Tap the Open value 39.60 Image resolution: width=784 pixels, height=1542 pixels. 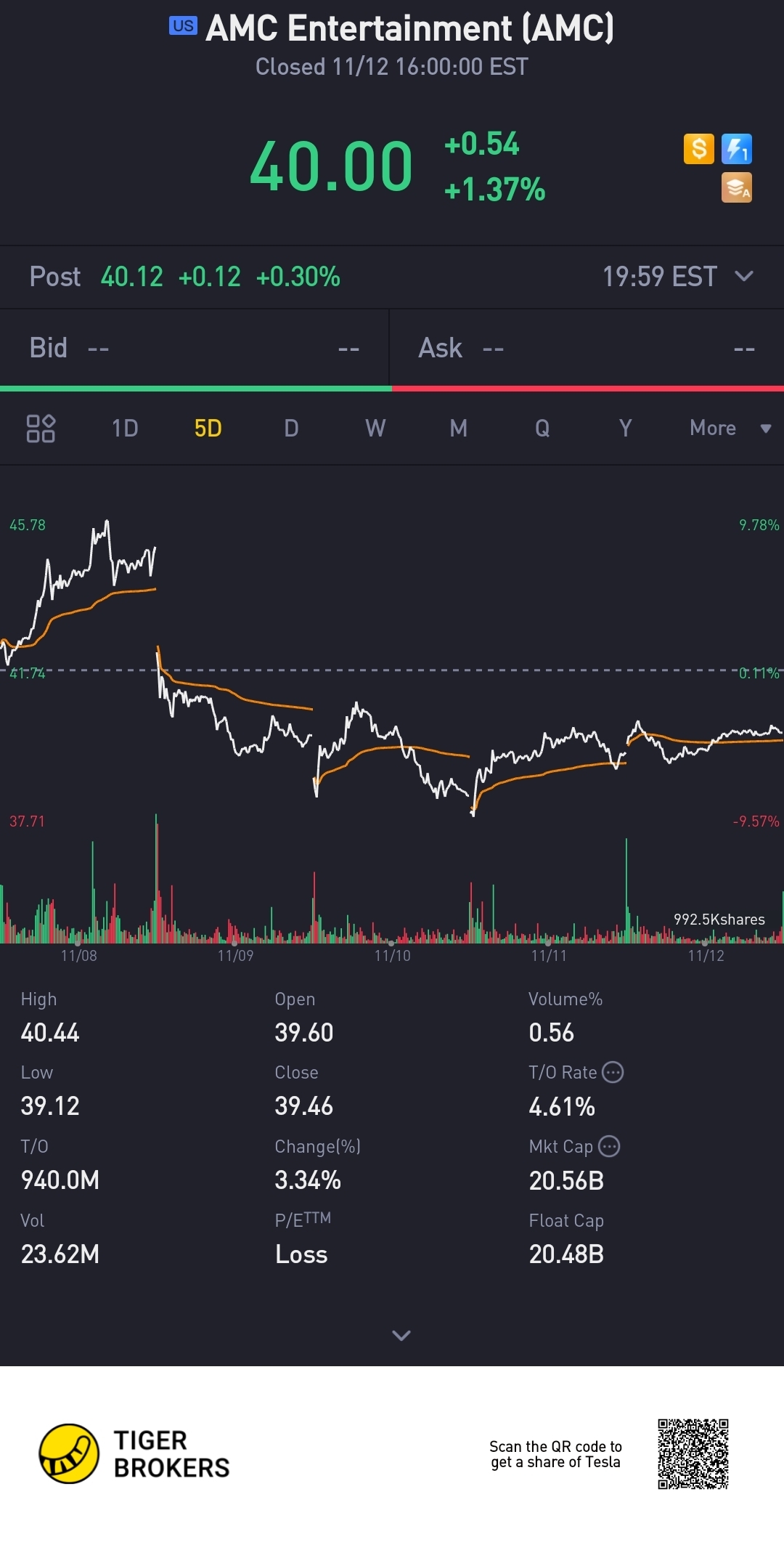coord(304,1033)
